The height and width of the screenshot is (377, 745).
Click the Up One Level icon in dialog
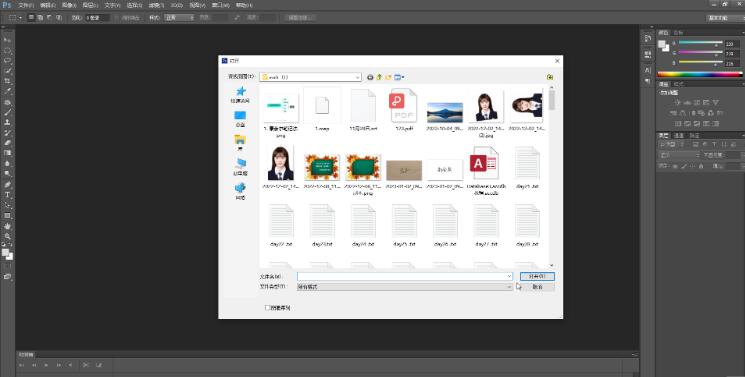379,77
